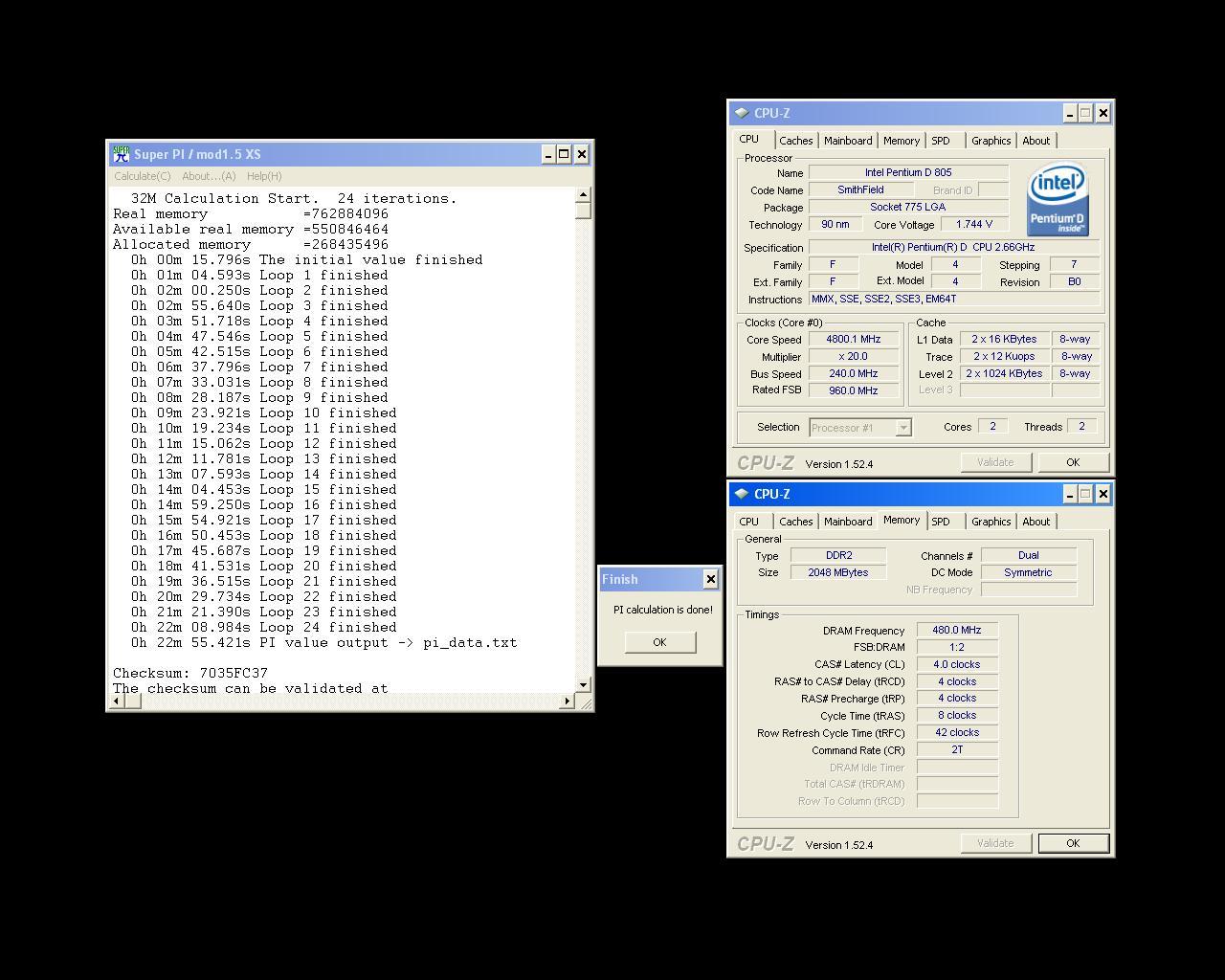Click the FSB:DRAM 1:2 ratio value
This screenshot has height=980, width=1225.
pos(957,647)
